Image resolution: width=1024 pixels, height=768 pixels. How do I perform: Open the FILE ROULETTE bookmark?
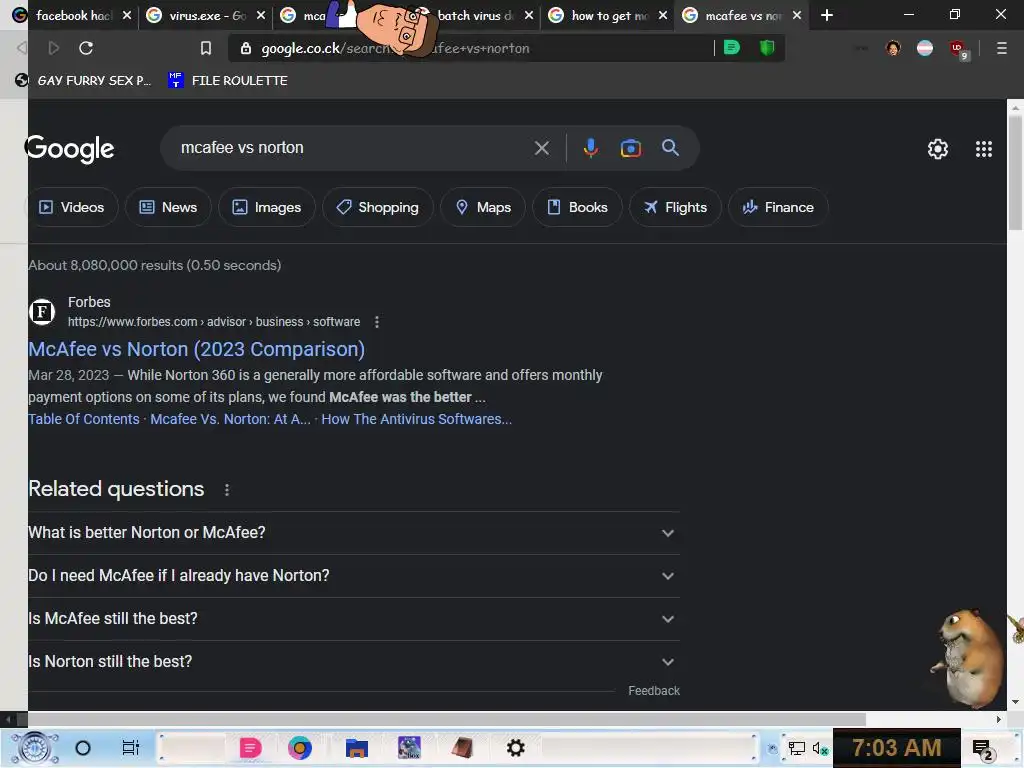(228, 80)
